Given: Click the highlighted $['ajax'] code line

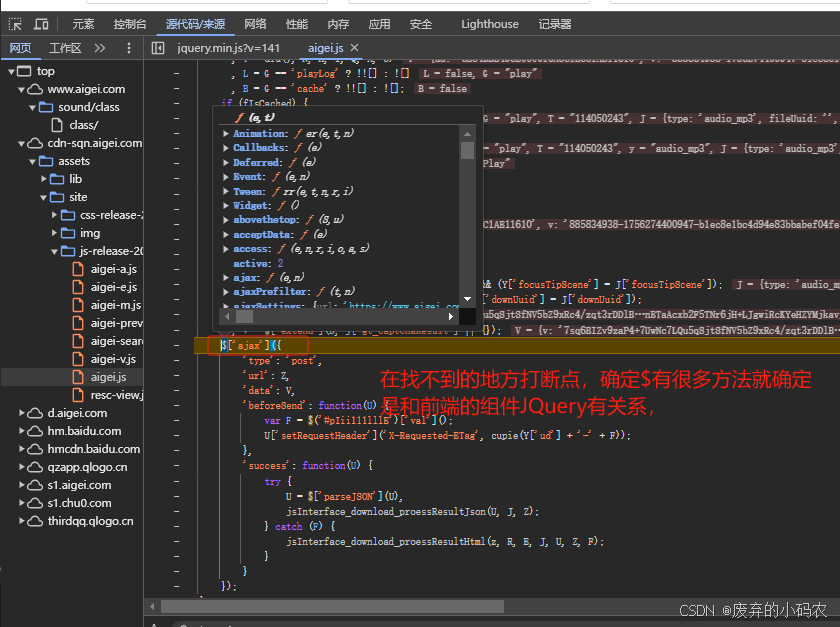Looking at the screenshot, I should (517, 346).
